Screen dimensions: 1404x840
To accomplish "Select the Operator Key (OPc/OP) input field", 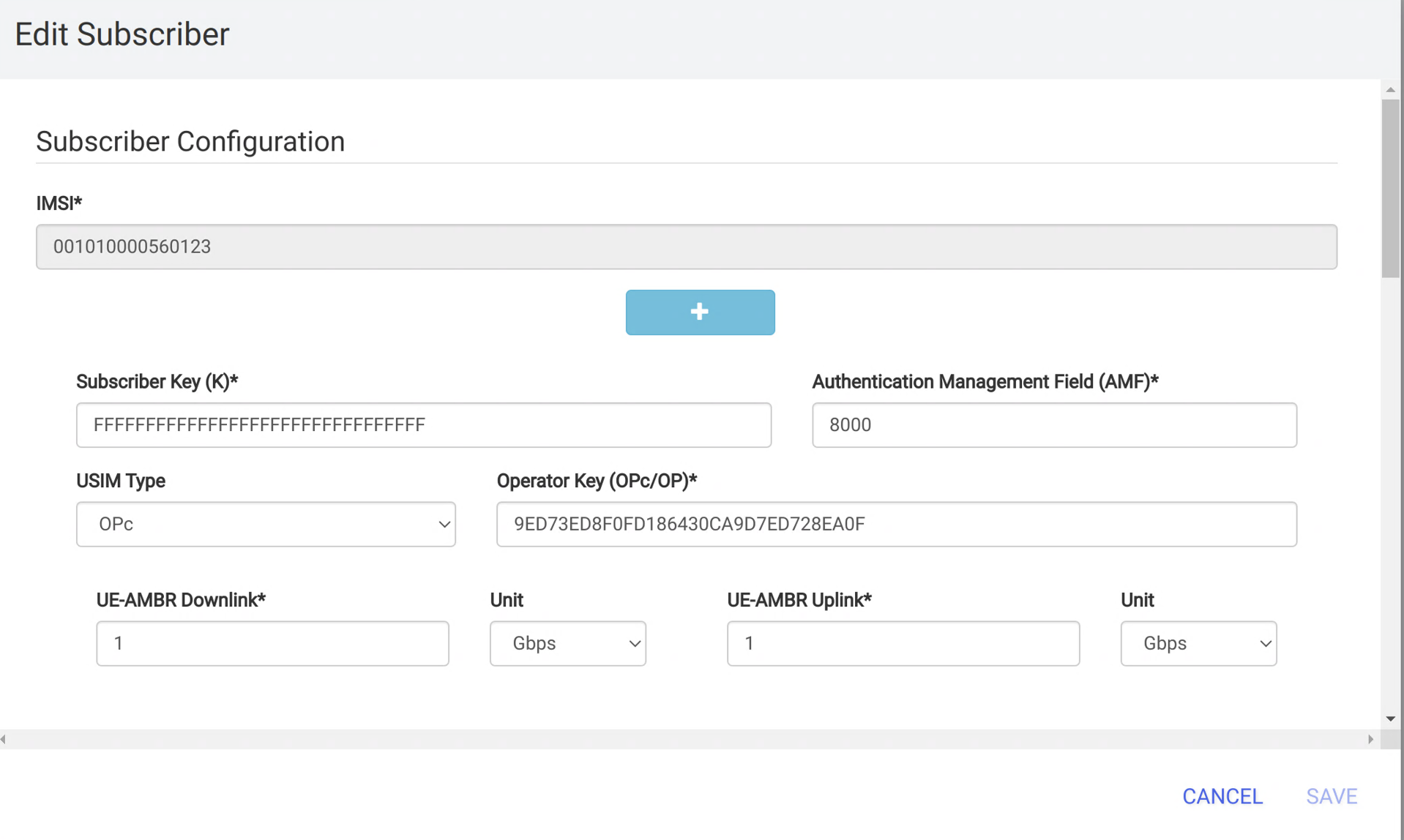I will [896, 524].
